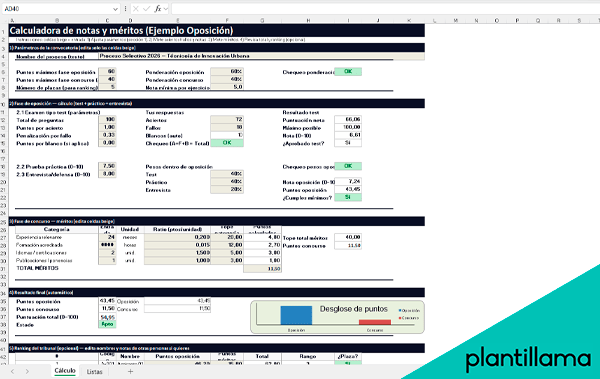
Task: Click the Enter checkmark formula bar icon
Action: [146, 8]
